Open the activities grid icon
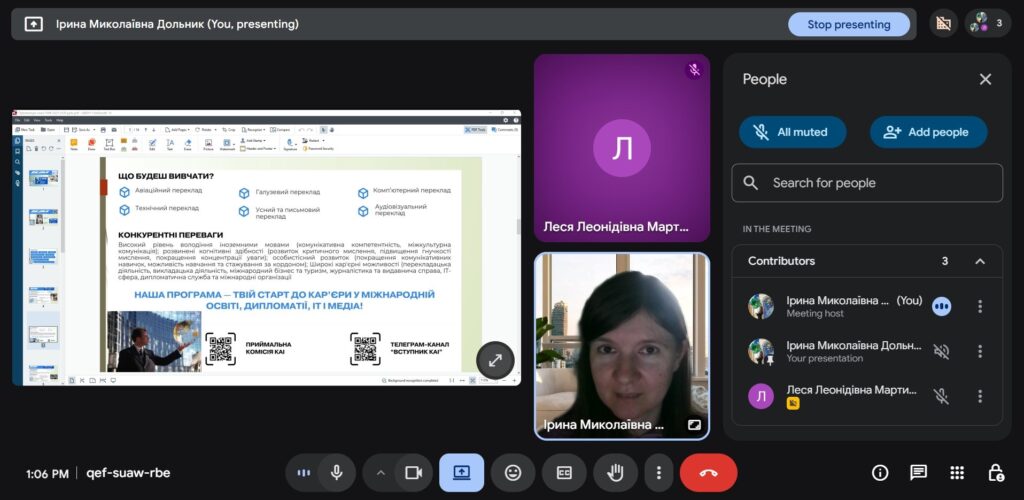 pyautogui.click(x=957, y=473)
